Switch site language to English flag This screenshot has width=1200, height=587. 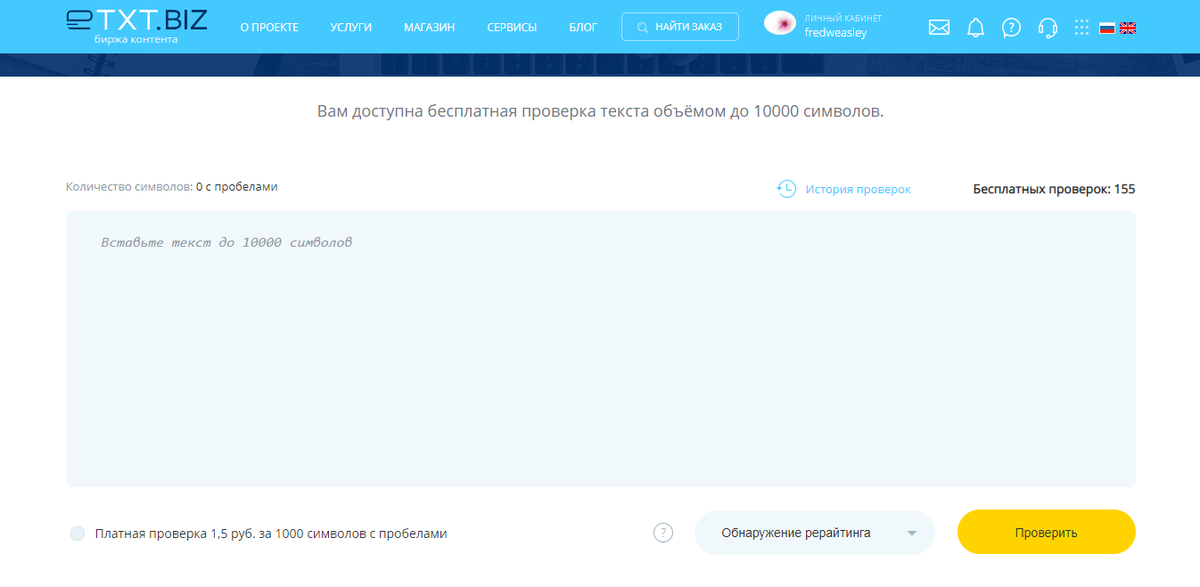click(1128, 28)
